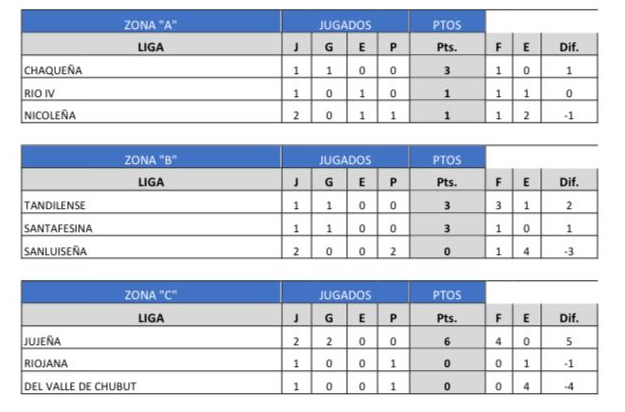The width and height of the screenshot is (625, 412).
Task: Select the JUJEÑA league name cell
Action: pyautogui.click(x=151, y=337)
